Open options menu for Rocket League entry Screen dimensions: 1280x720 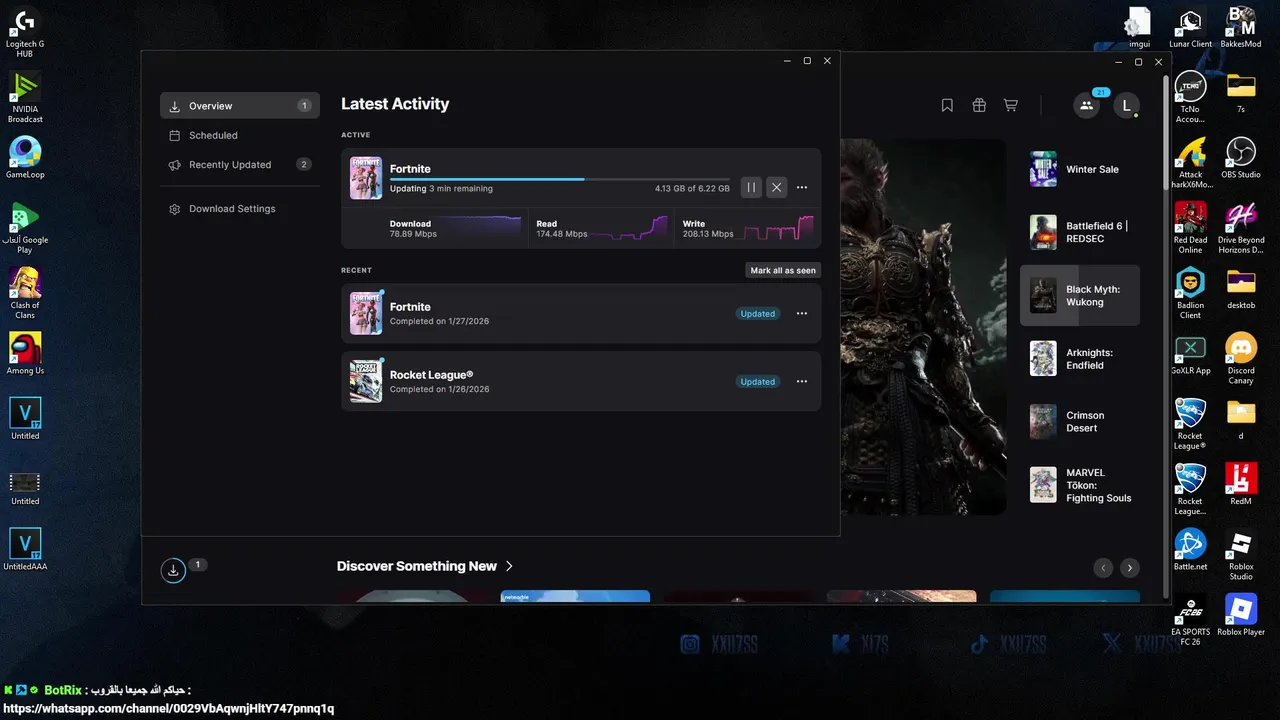[x=802, y=382]
